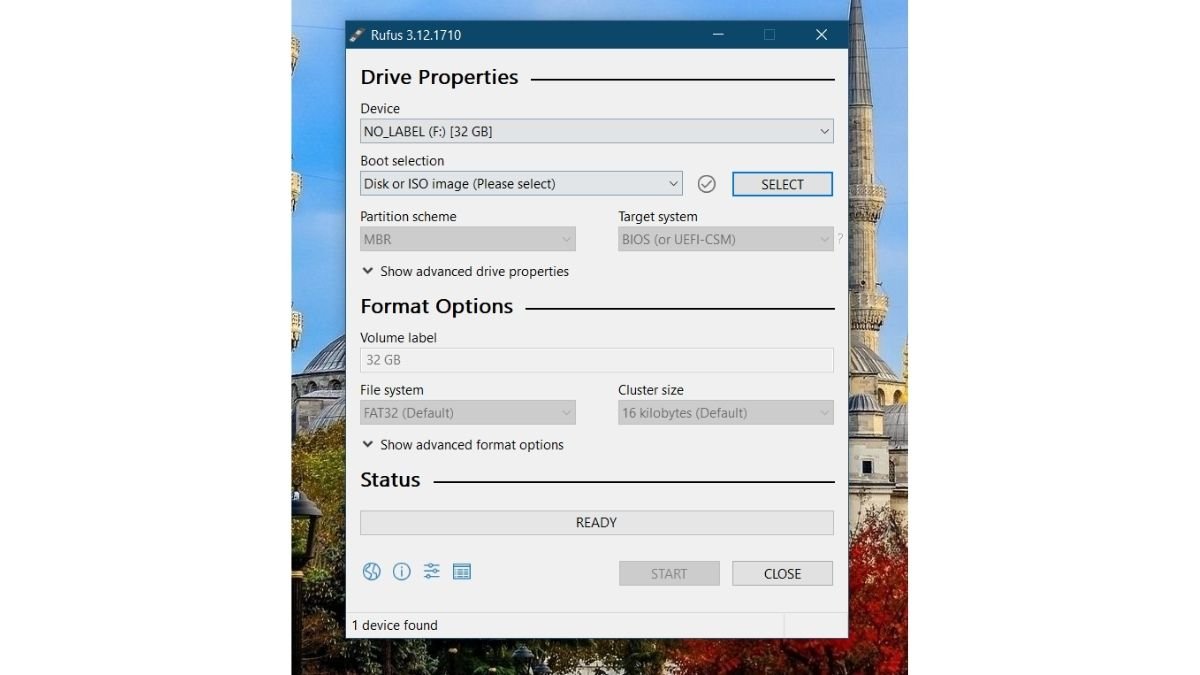Viewport: 1200px width, 675px height.
Task: Click the checksum checkmark icon
Action: tap(706, 184)
